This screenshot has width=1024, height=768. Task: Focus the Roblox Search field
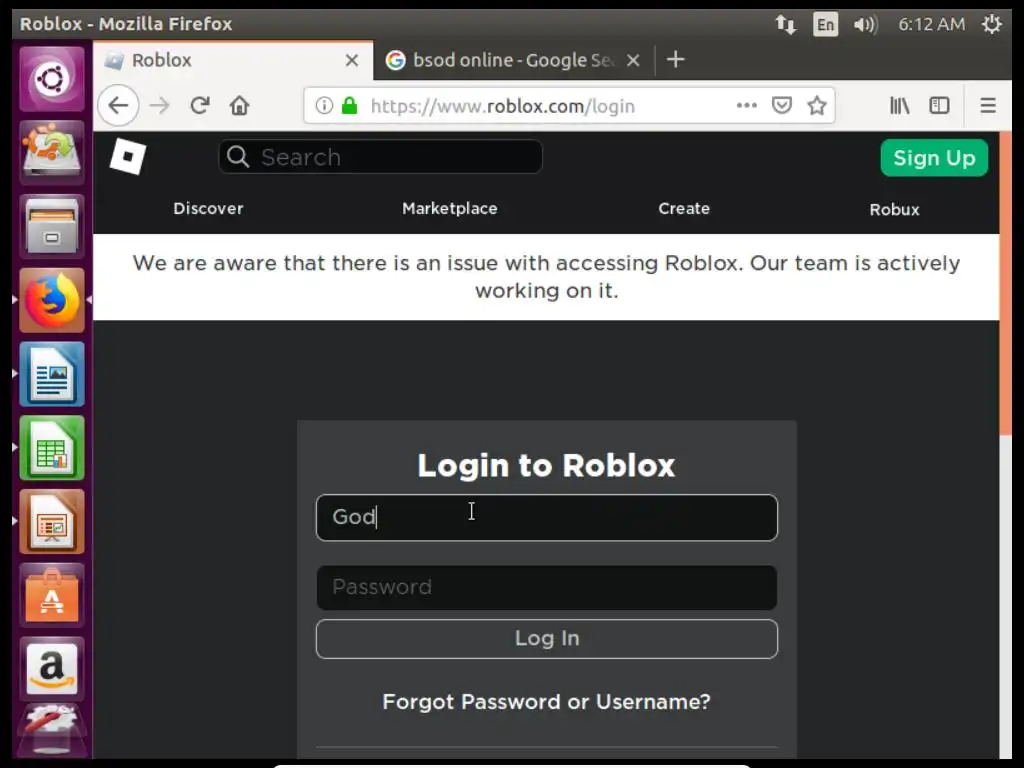(380, 157)
